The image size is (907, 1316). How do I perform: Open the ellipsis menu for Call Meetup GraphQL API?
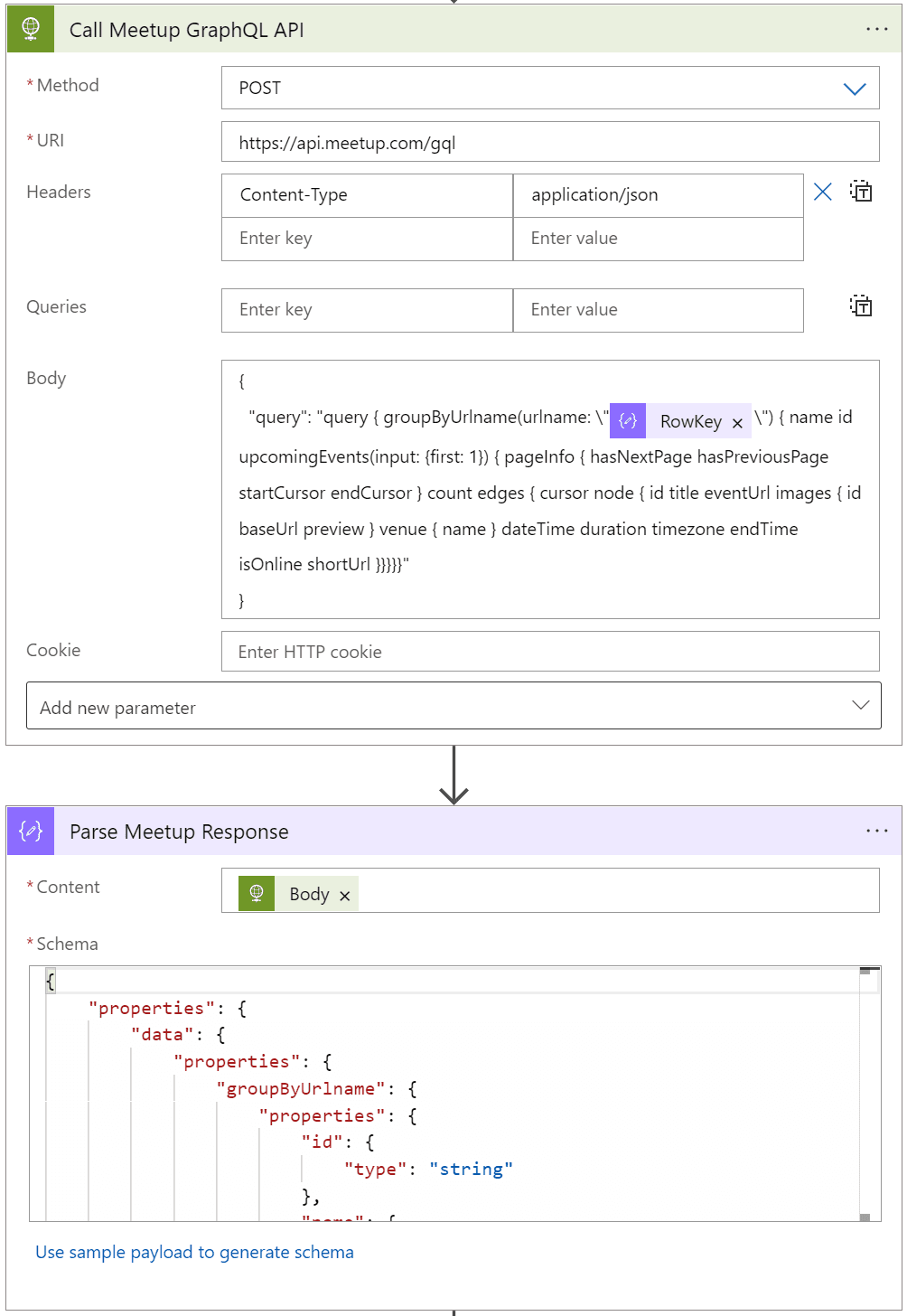[876, 29]
